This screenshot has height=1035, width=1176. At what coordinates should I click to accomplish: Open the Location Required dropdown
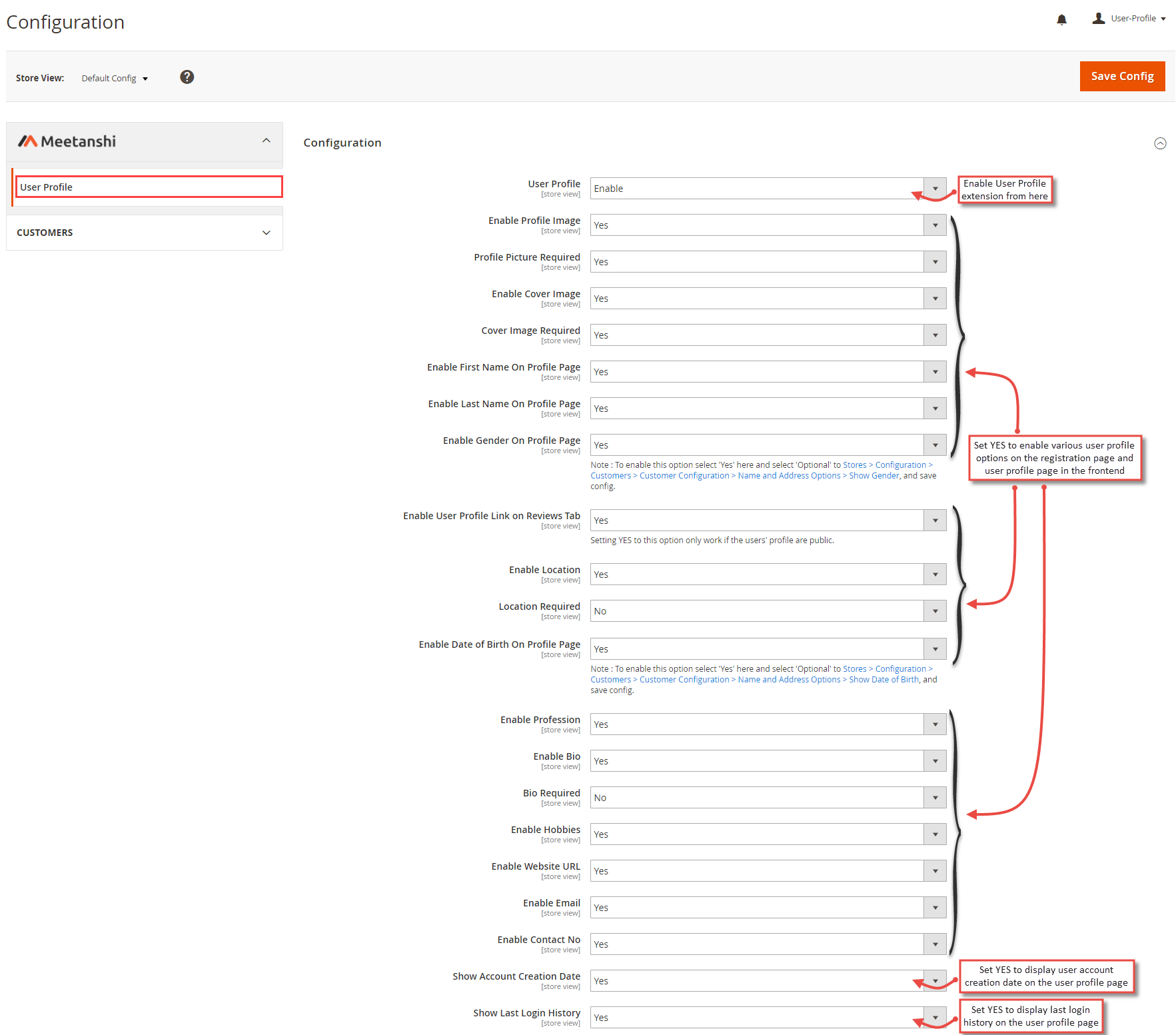point(935,610)
